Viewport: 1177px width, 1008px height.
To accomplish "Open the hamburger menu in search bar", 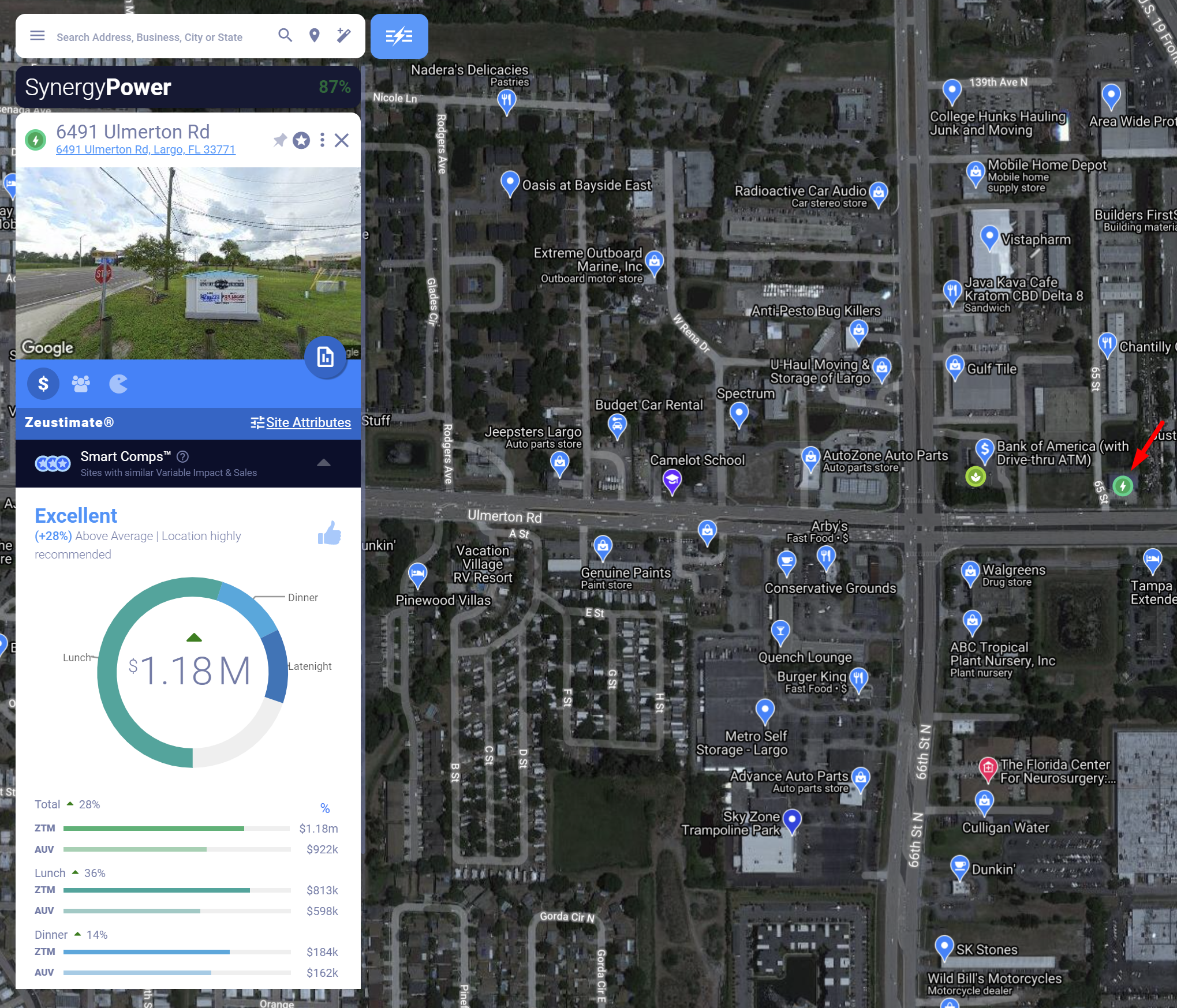I will [38, 36].
